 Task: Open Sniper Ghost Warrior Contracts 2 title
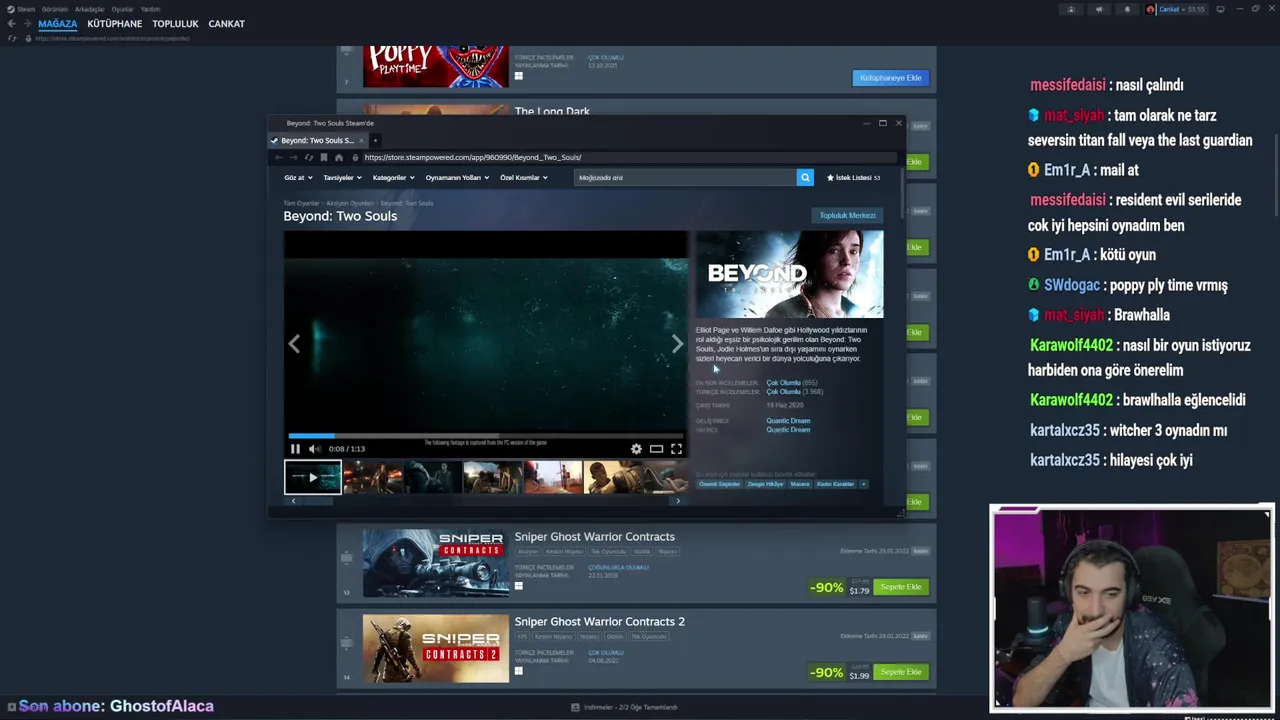coord(599,622)
